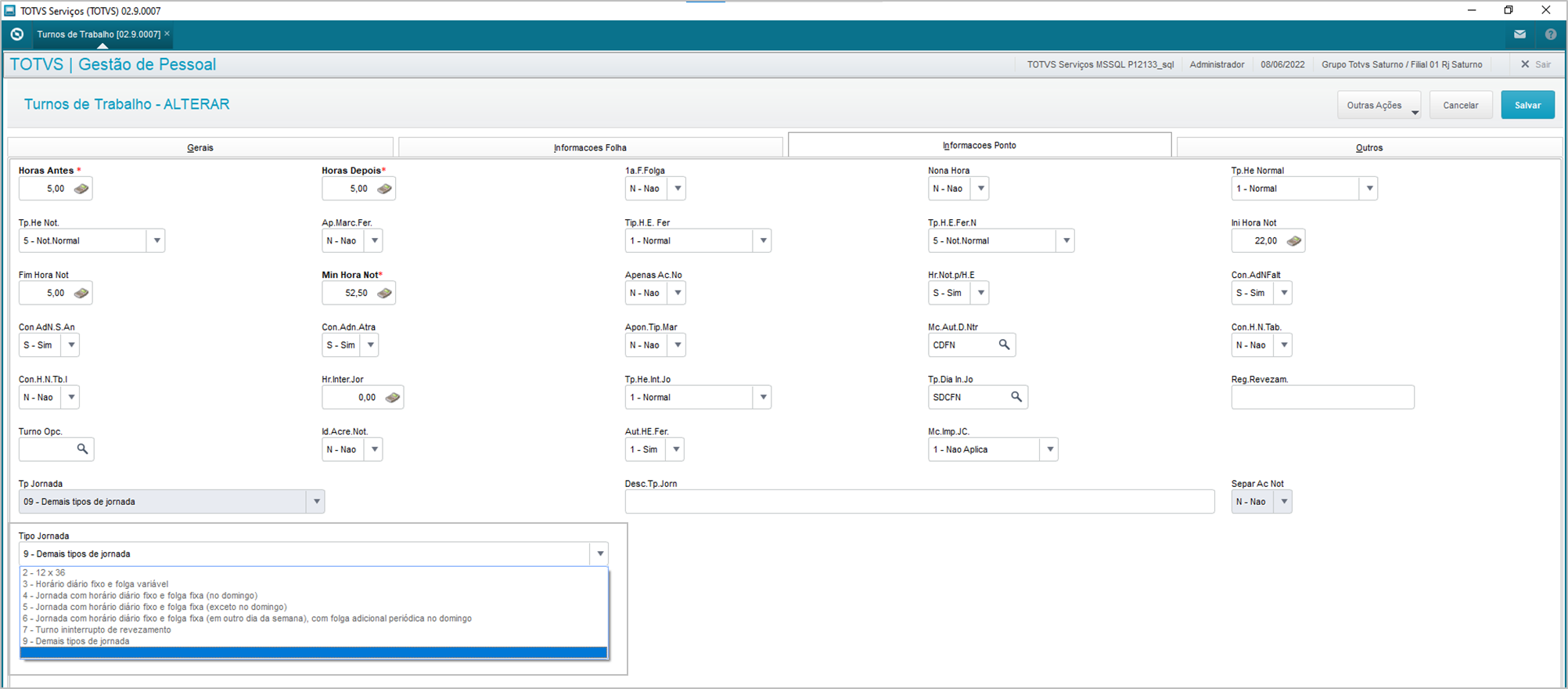Image resolution: width=1568 pixels, height=689 pixels.
Task: Open calculator icon for Hr.Inter.Jor
Action: point(393,398)
